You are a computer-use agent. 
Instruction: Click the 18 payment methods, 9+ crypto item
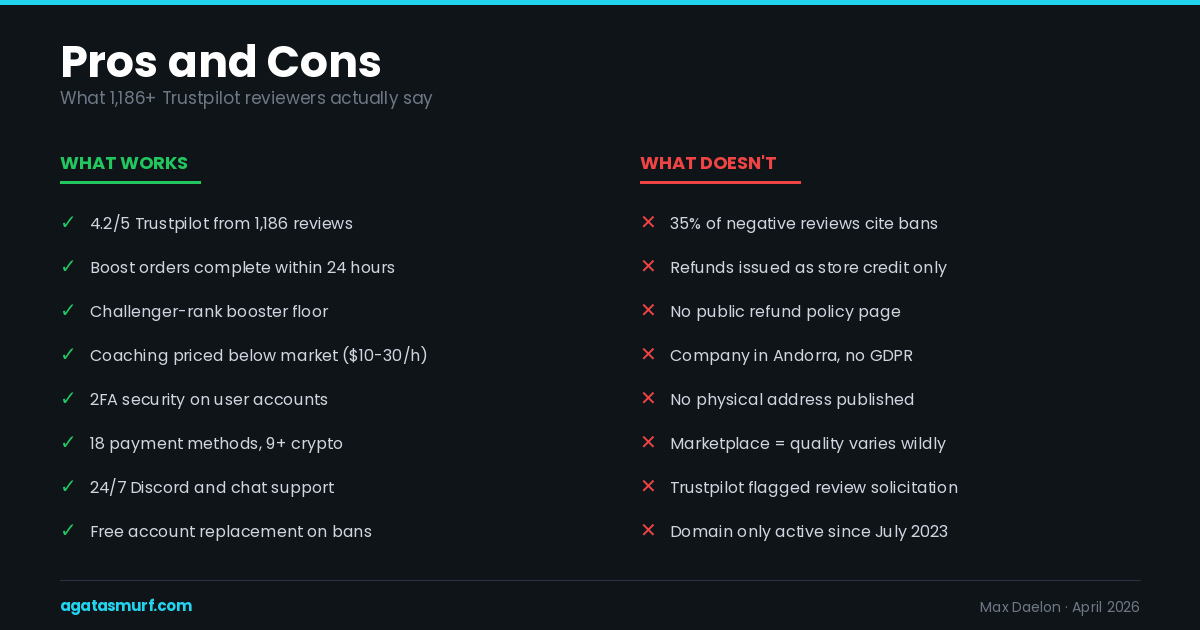216,443
